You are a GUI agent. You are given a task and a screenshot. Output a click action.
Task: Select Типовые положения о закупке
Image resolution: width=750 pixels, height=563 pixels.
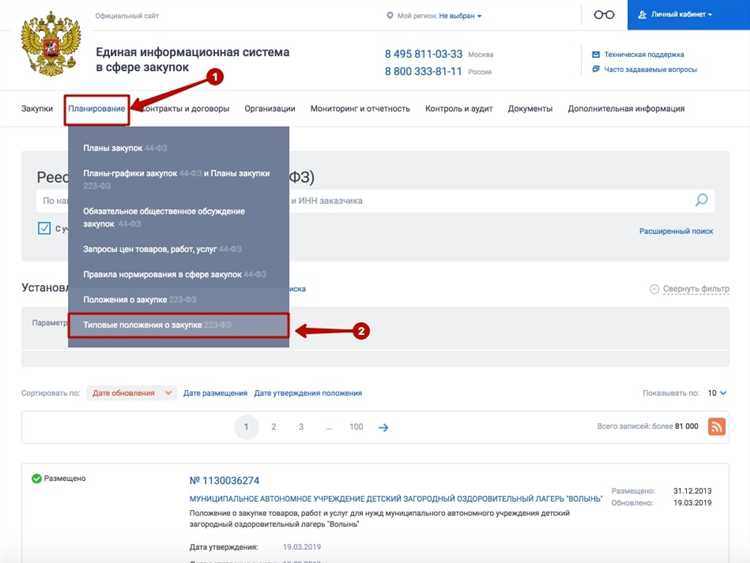click(x=178, y=325)
